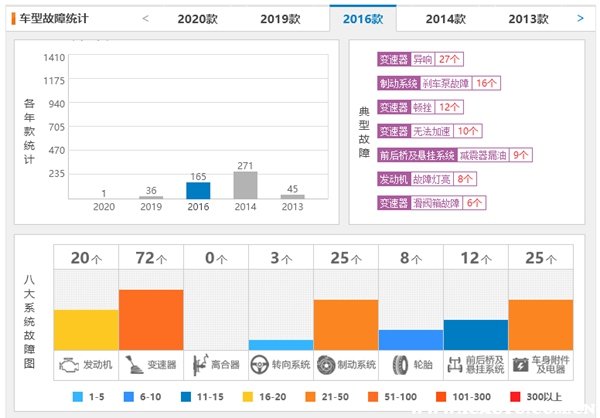Click the orange transmission bar in chart
The image size is (600, 418).
(151, 318)
